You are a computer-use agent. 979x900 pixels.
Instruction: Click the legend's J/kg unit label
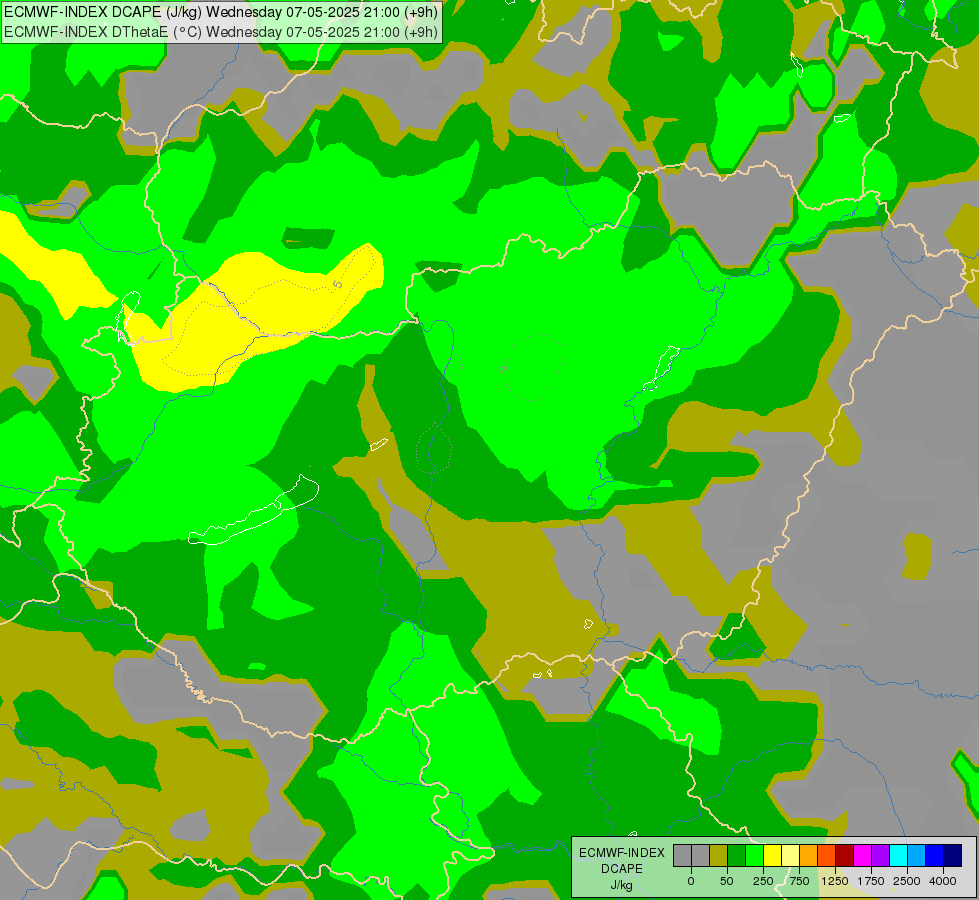click(x=622, y=885)
